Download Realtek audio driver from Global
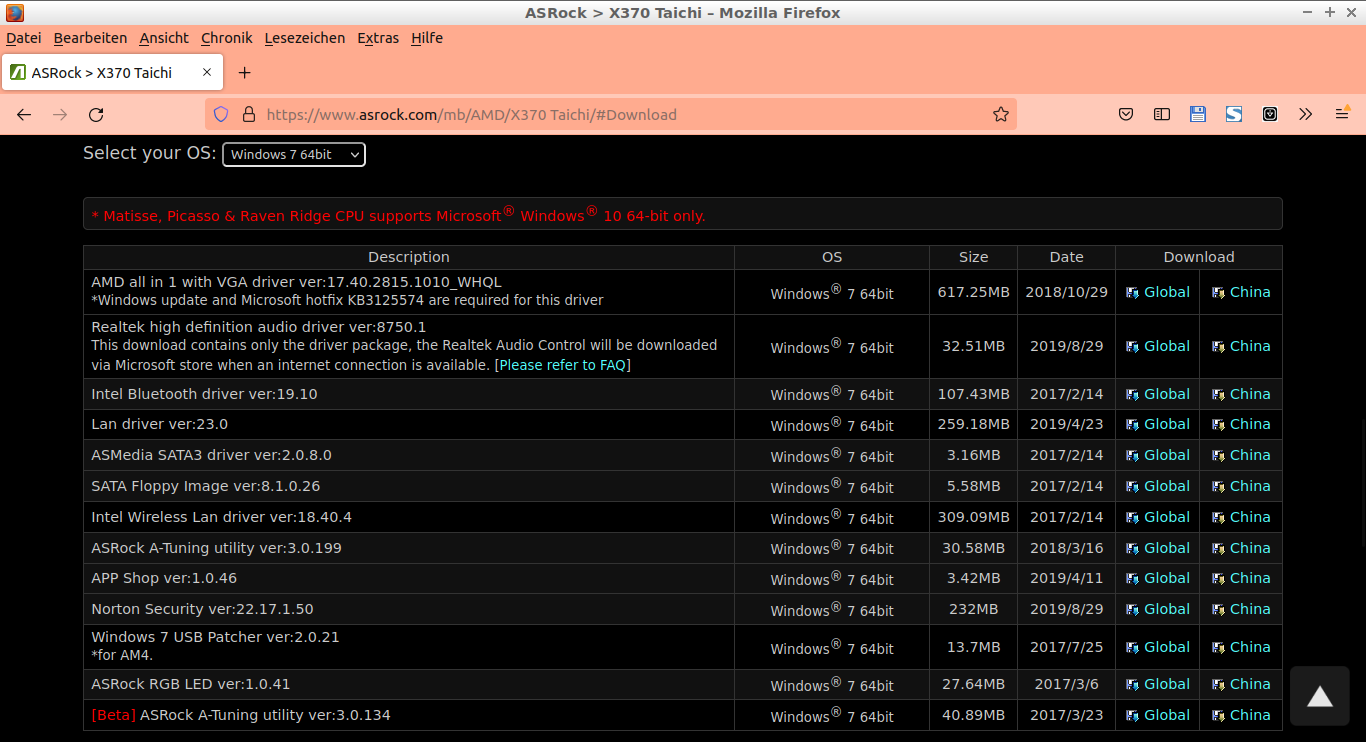The image size is (1366, 742). pos(1167,346)
